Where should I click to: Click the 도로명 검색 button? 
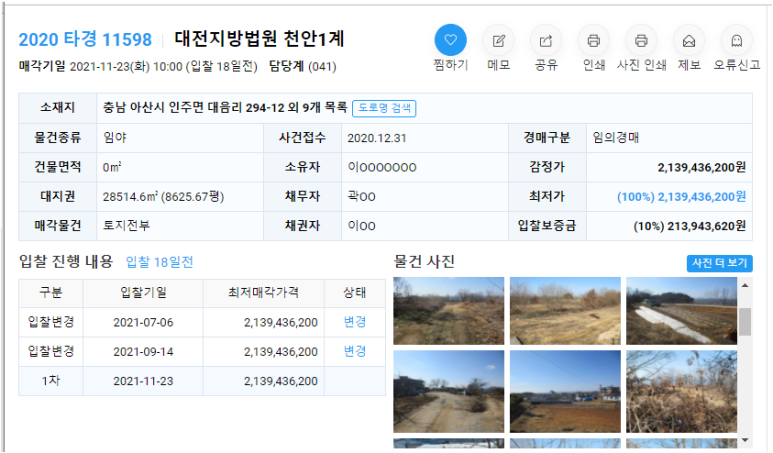pos(384,108)
